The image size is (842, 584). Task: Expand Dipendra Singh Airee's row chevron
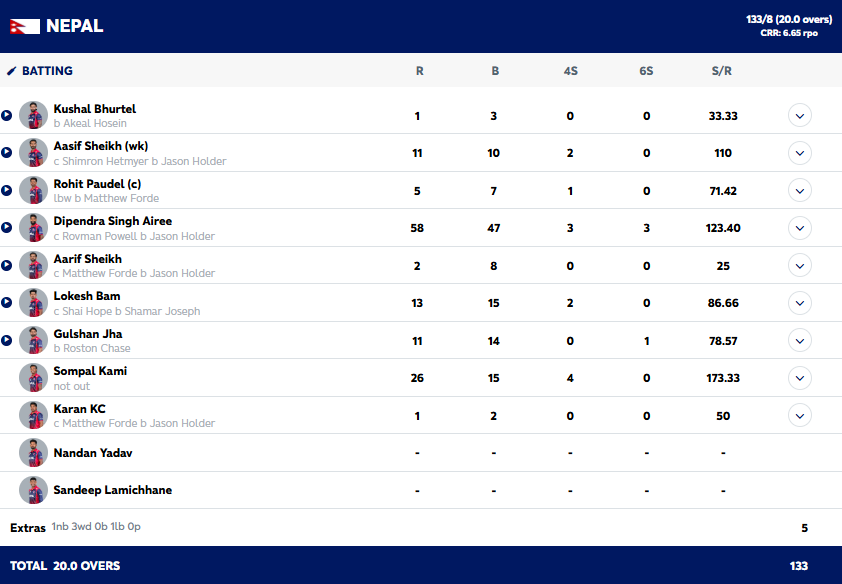click(x=799, y=228)
